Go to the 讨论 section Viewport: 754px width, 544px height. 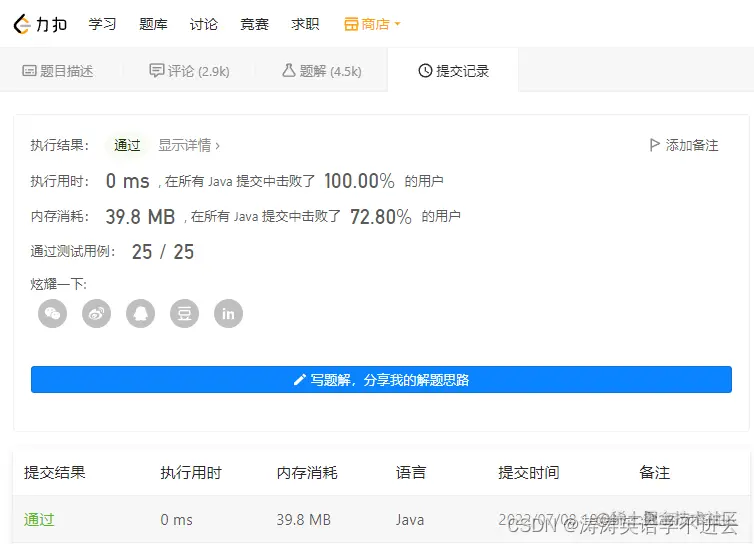(x=203, y=24)
